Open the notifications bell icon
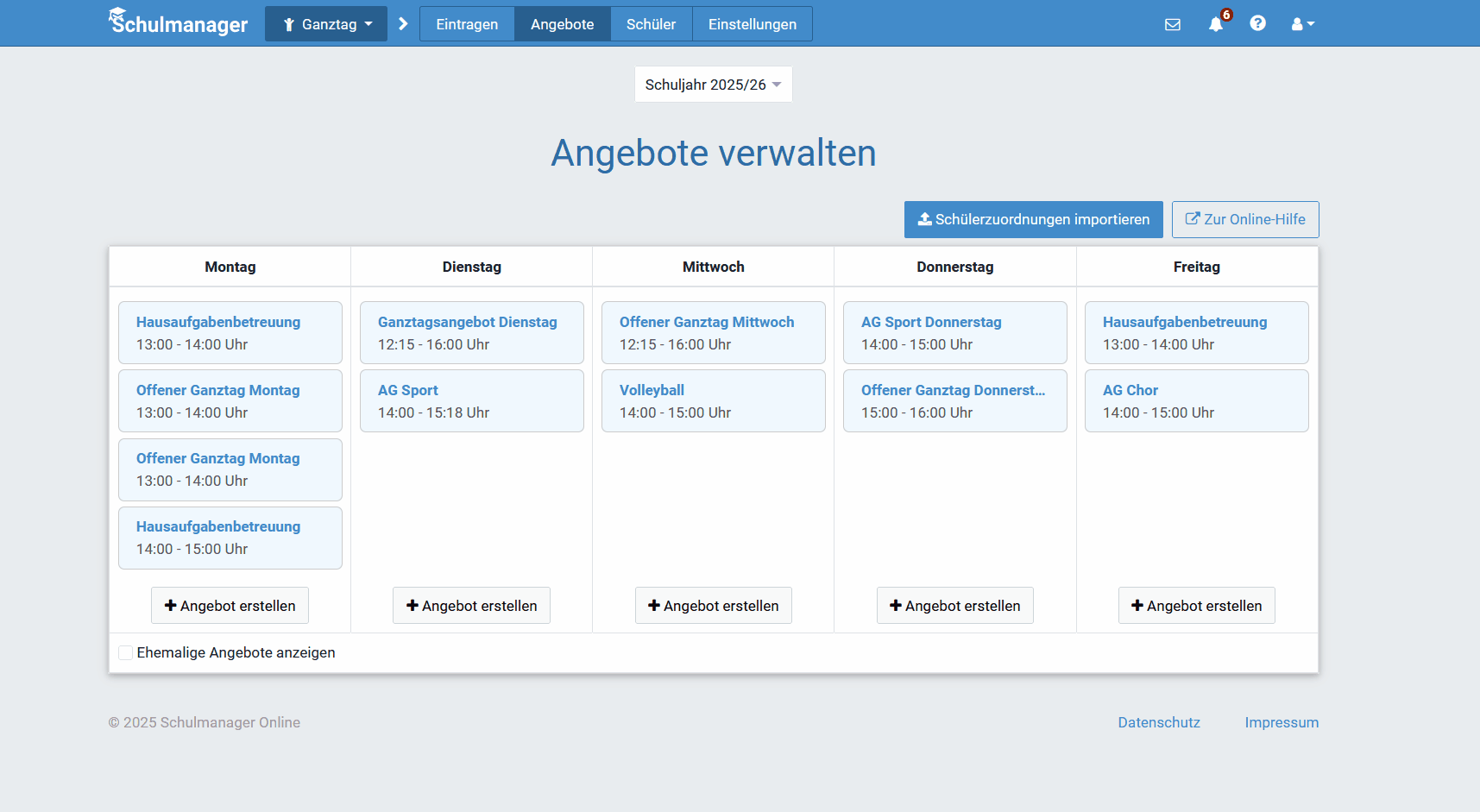The width and height of the screenshot is (1480, 812). click(x=1216, y=24)
